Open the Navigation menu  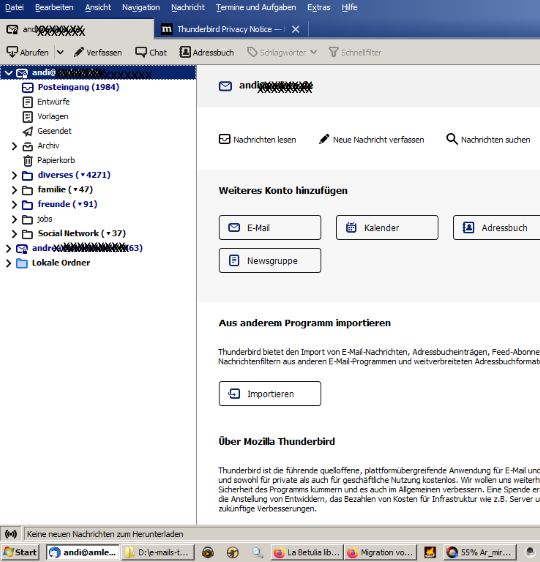coord(141,7)
